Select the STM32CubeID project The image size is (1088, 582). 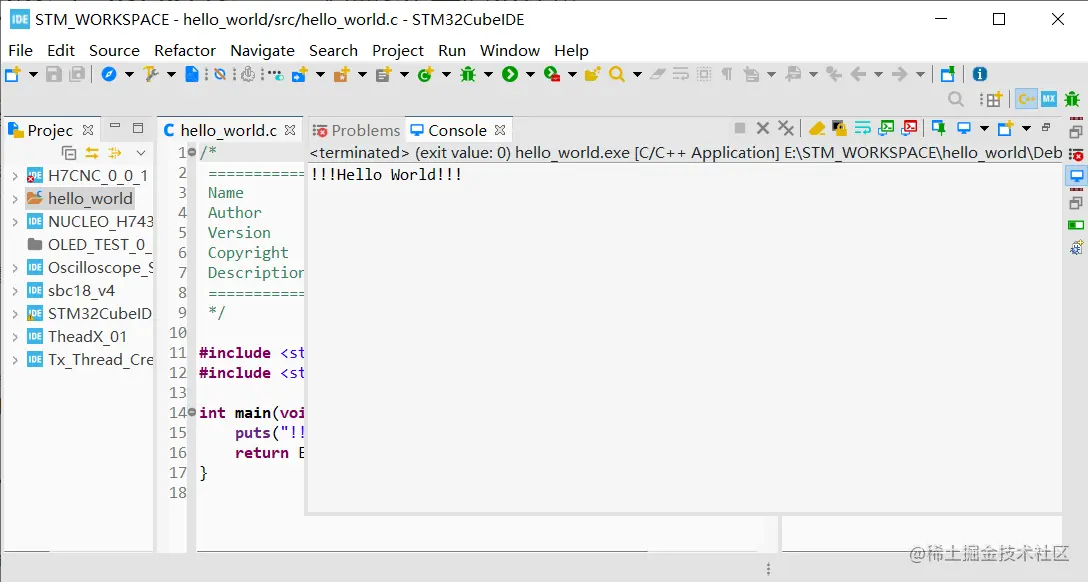pos(90,314)
